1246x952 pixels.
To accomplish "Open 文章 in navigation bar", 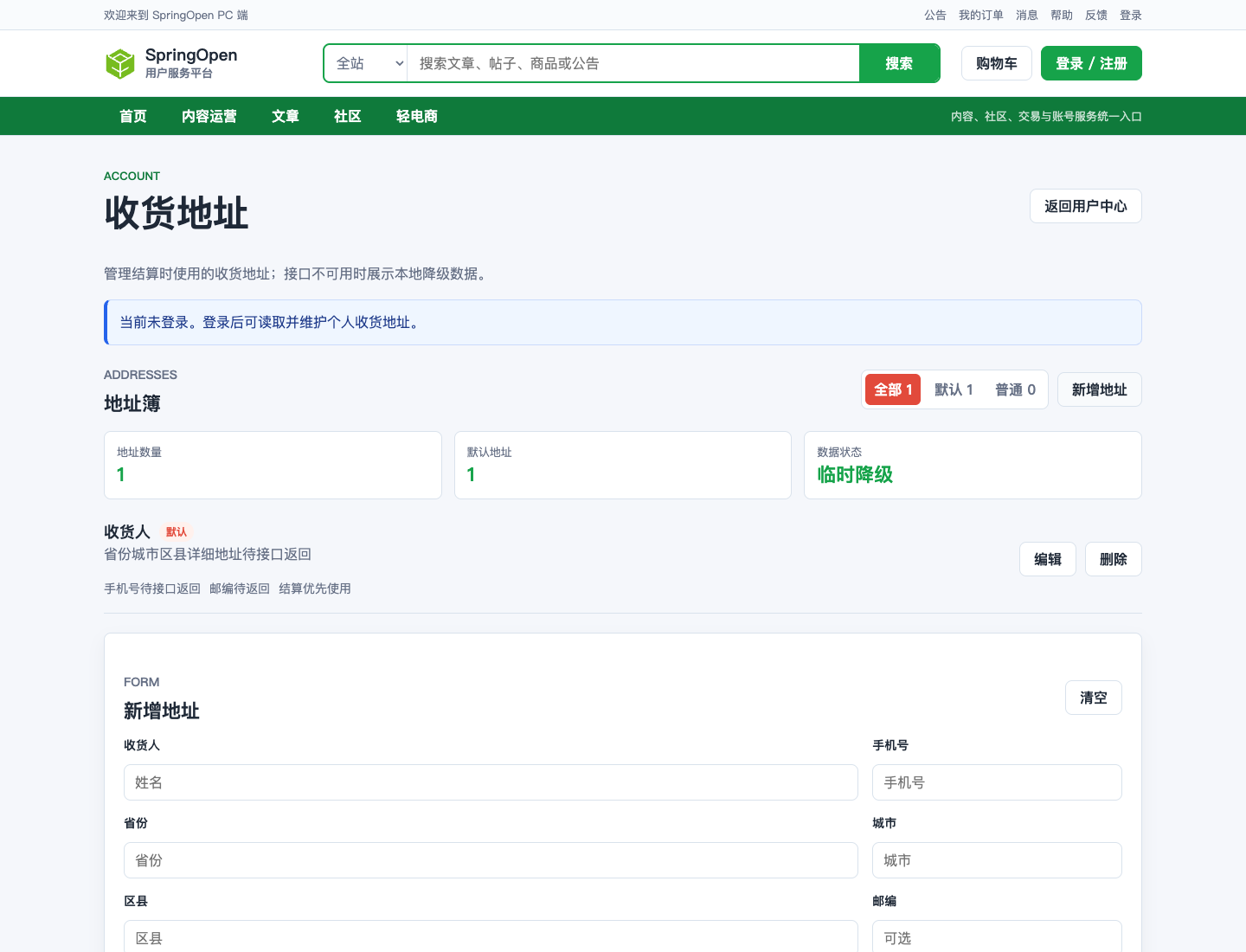I will point(286,116).
